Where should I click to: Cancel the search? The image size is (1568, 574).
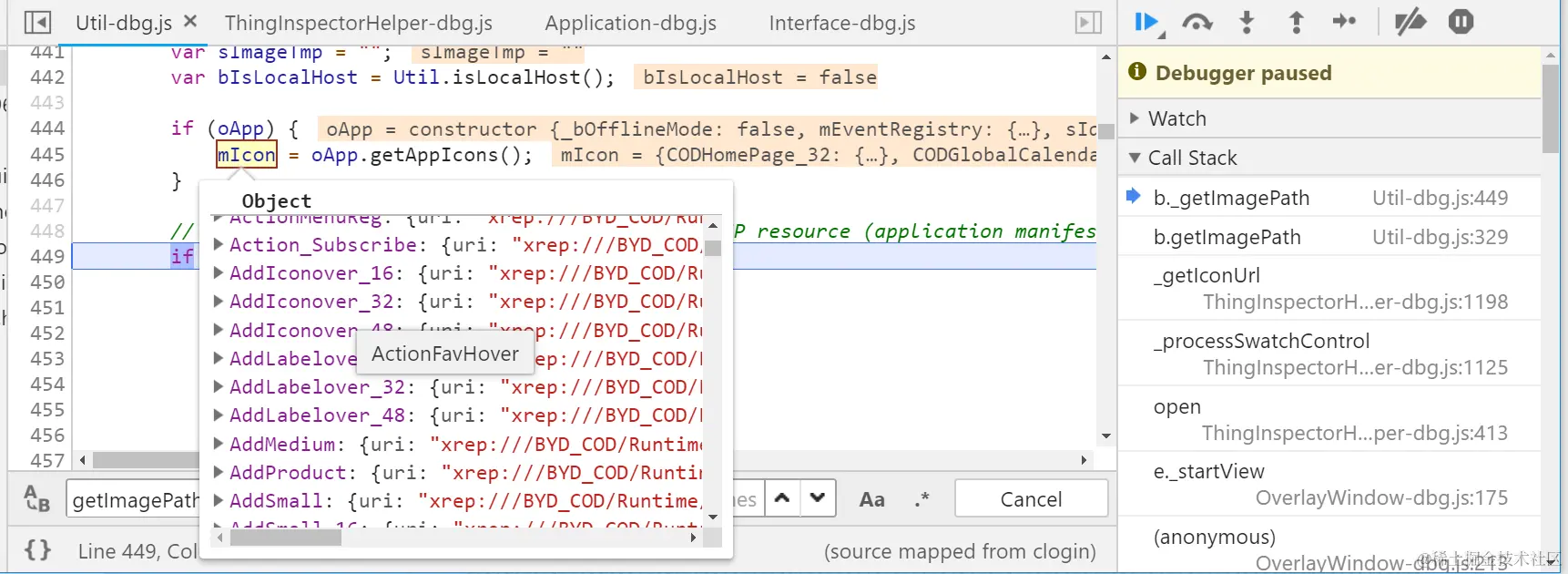1031,499
